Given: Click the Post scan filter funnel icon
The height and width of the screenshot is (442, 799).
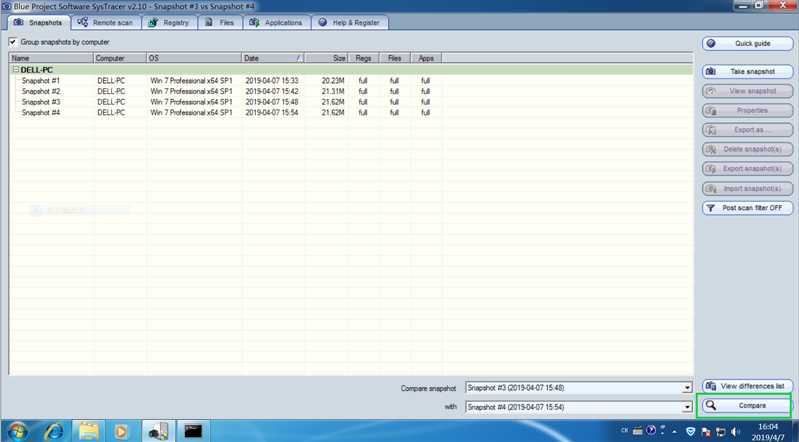Looking at the screenshot, I should [710, 208].
